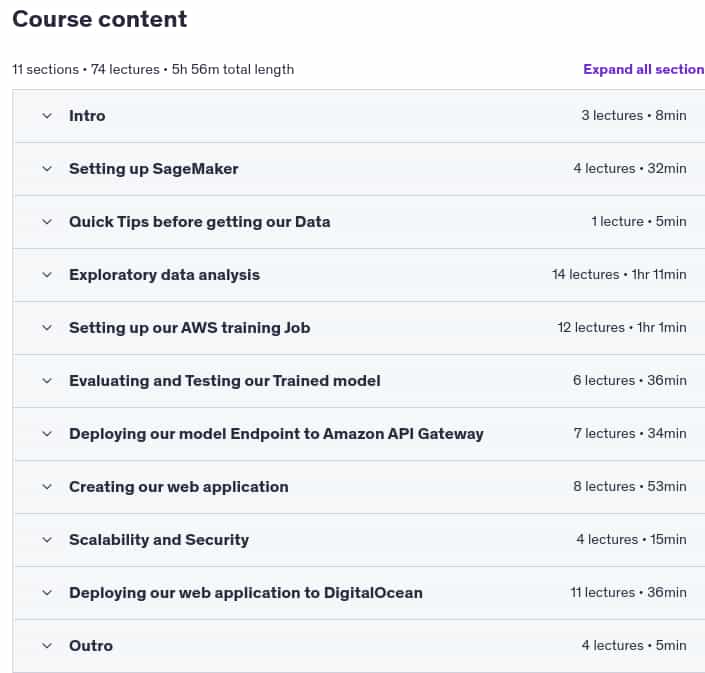Expand Deploying our web application to DigitalOcean chevron
Viewport: 705px width, 673px height.
(47, 593)
